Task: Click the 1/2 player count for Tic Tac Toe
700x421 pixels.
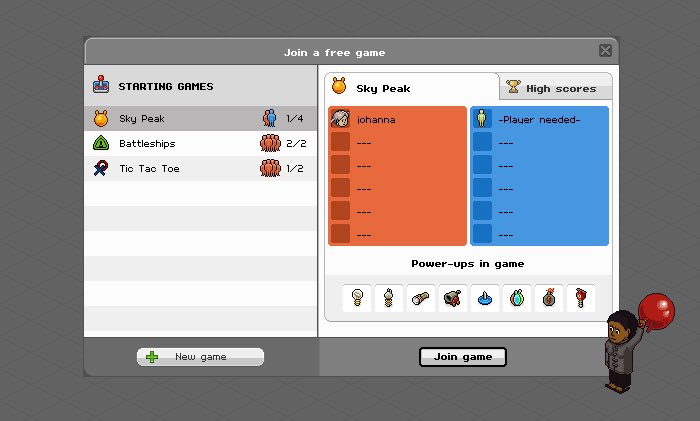Action: 295,169
